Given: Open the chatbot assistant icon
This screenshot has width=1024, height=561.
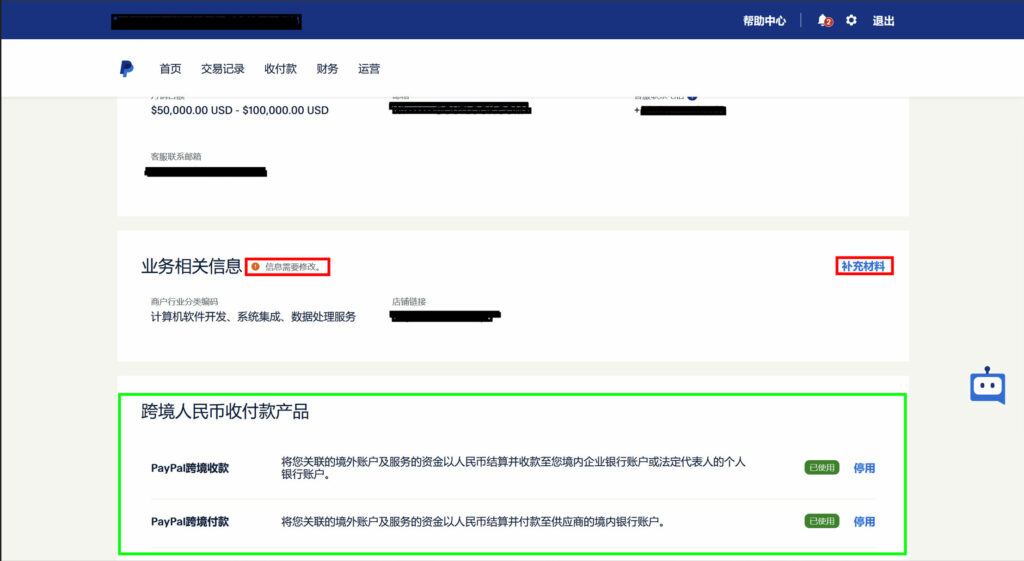Looking at the screenshot, I should pyautogui.click(x=987, y=386).
